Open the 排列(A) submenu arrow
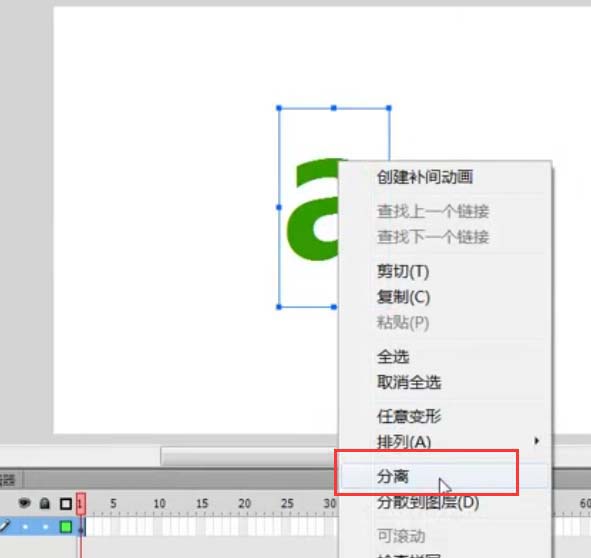The height and width of the screenshot is (558, 591). click(537, 441)
